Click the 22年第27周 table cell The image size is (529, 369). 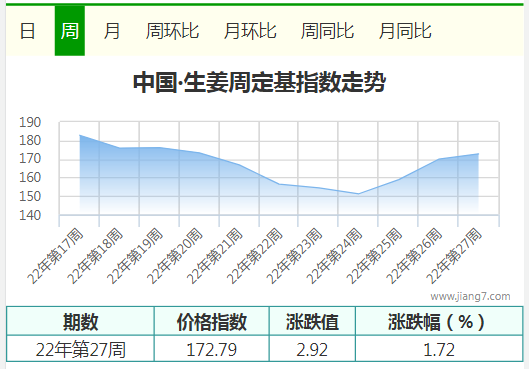point(80,349)
